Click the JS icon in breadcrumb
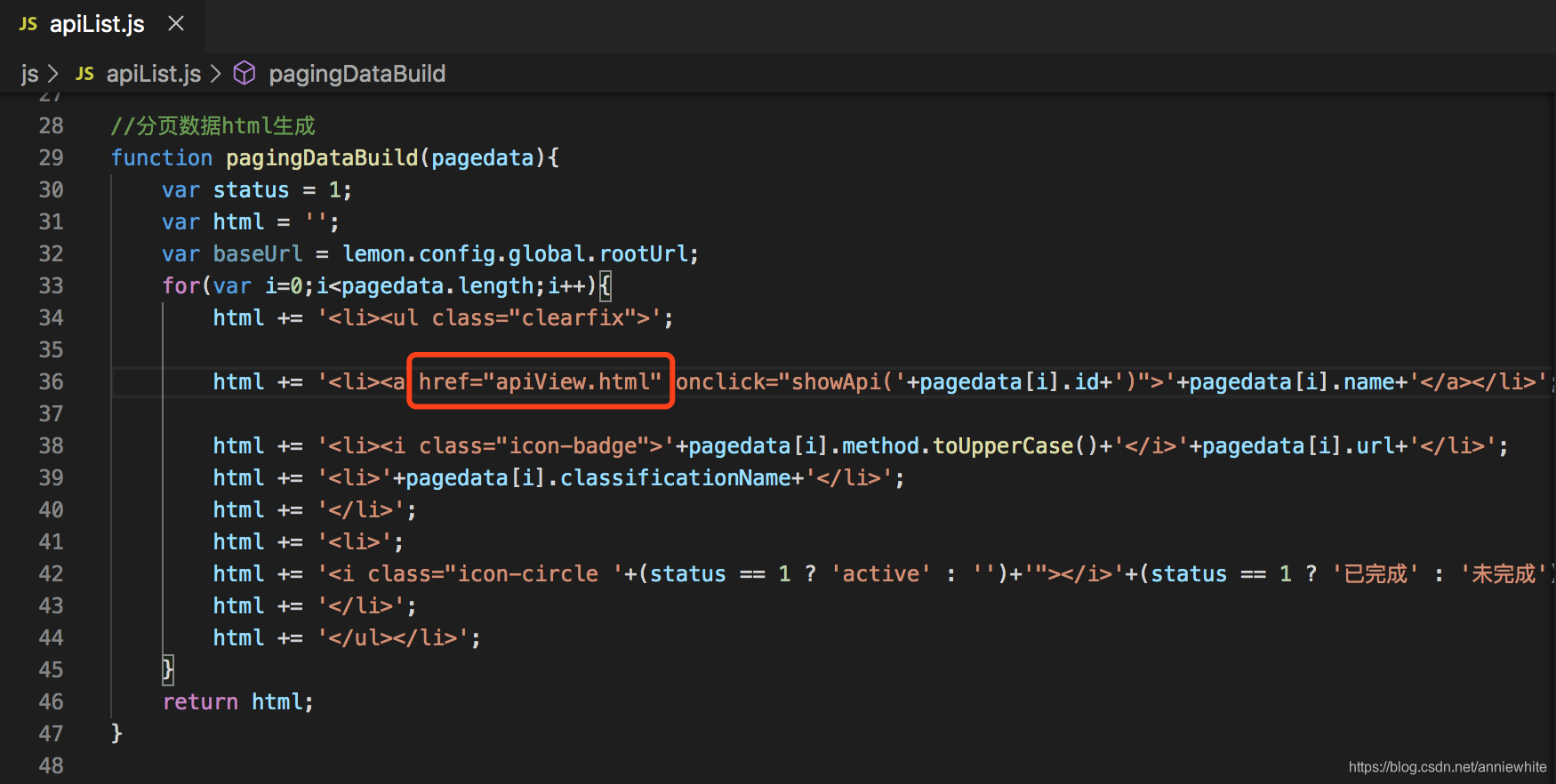This screenshot has height=784, width=1556. coord(85,74)
